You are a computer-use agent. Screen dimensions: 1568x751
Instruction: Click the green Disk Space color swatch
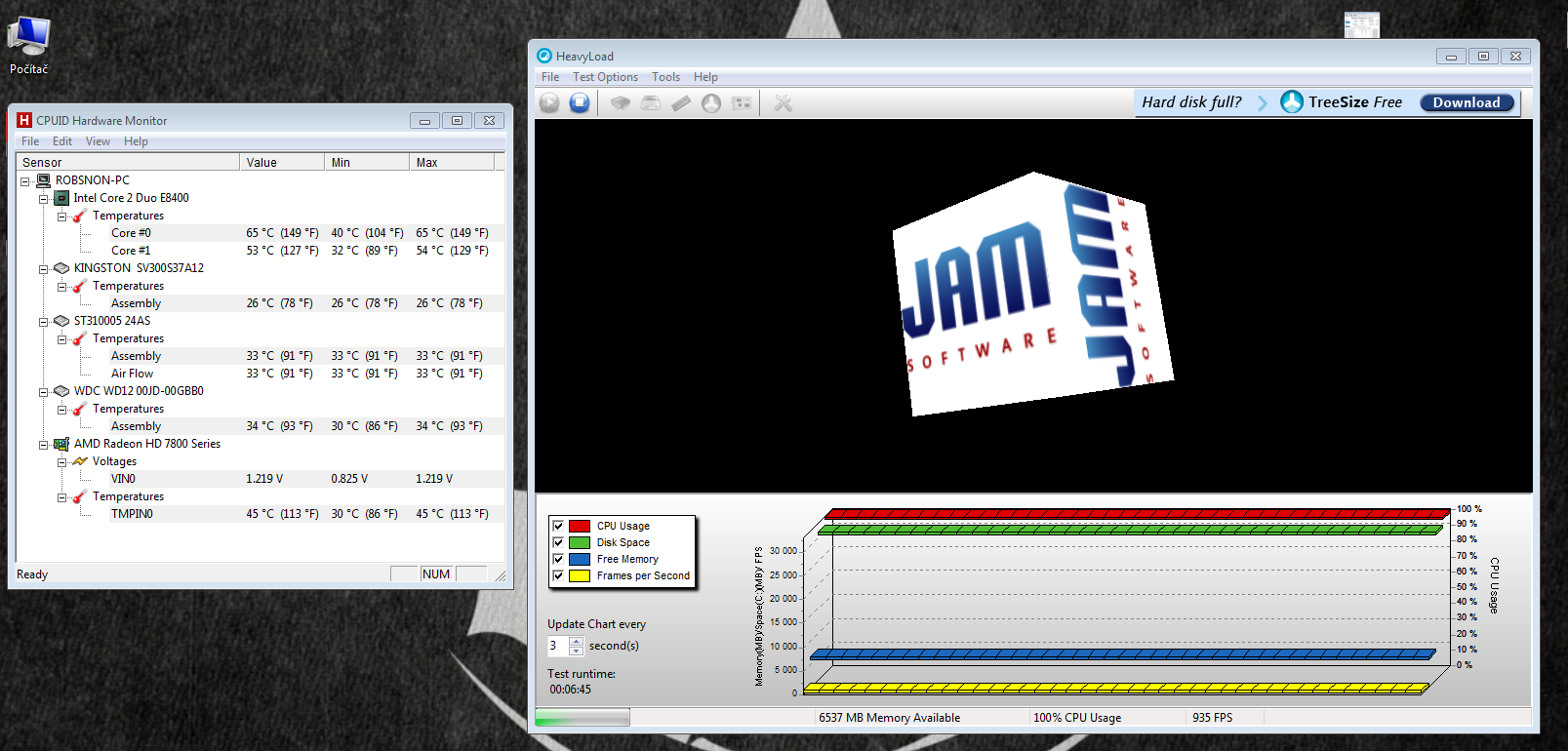click(580, 542)
